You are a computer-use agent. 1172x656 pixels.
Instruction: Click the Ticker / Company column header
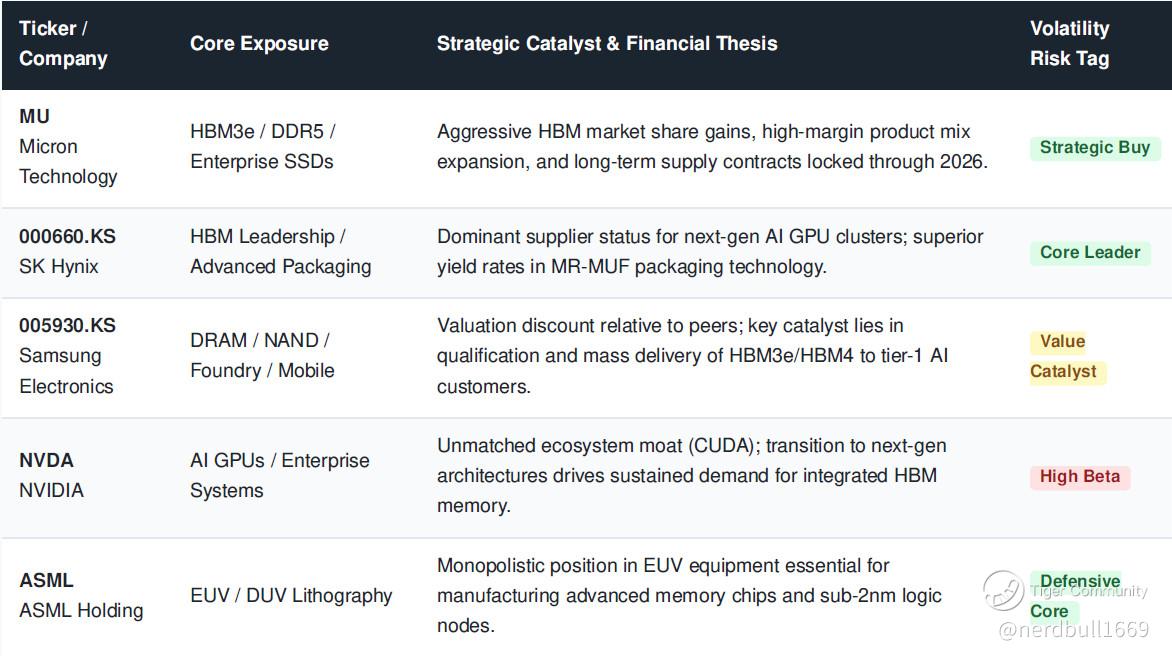tap(64, 43)
